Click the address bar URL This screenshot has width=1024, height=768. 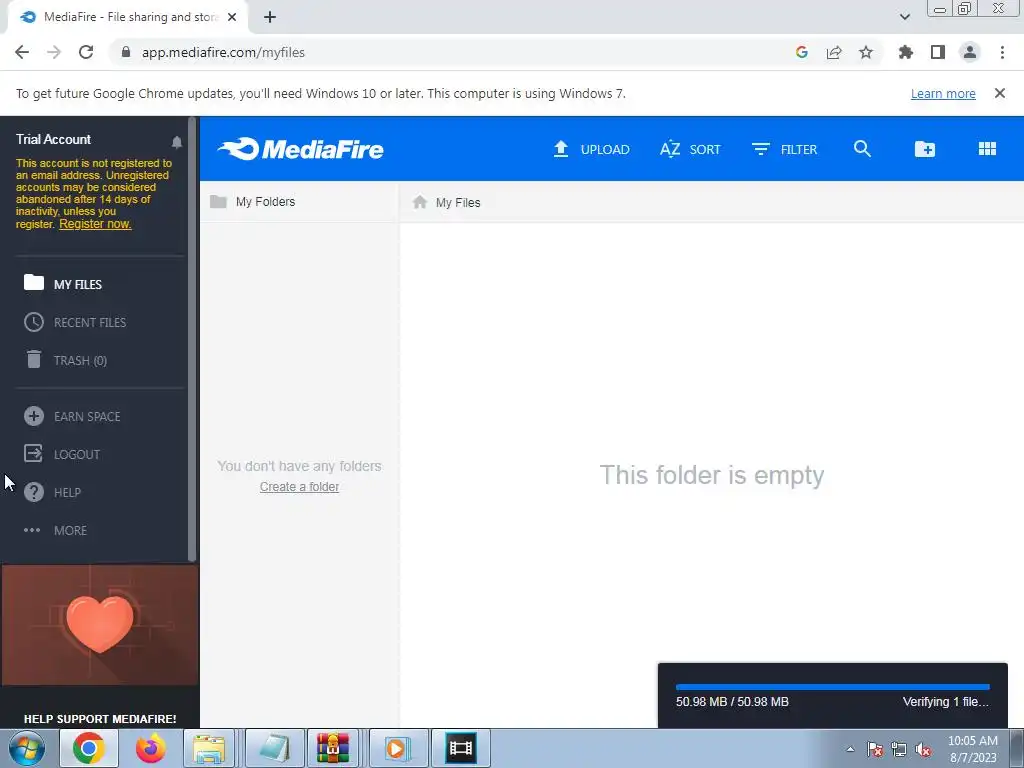(223, 52)
